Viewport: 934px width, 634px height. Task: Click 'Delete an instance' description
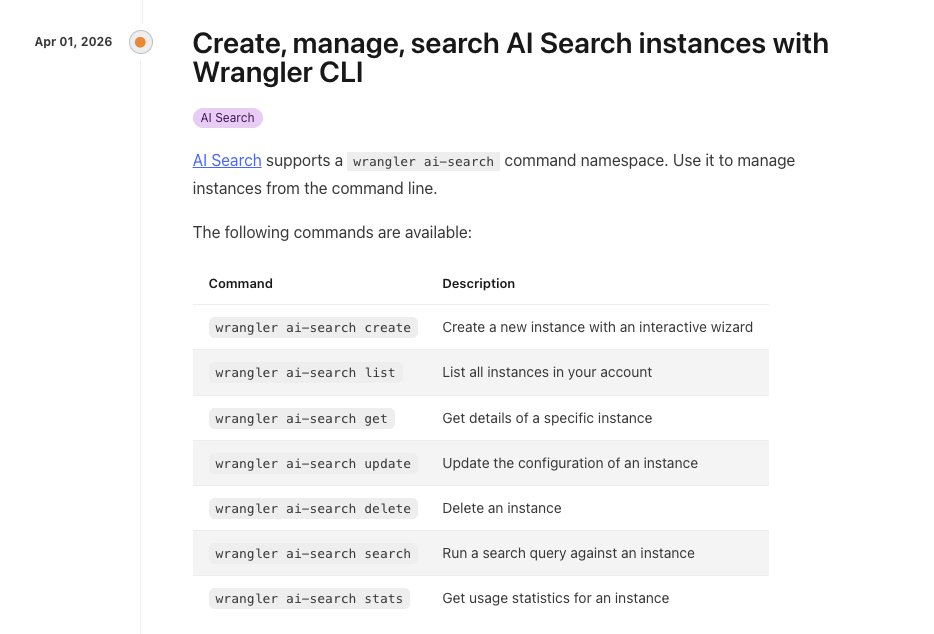pyautogui.click(x=502, y=508)
